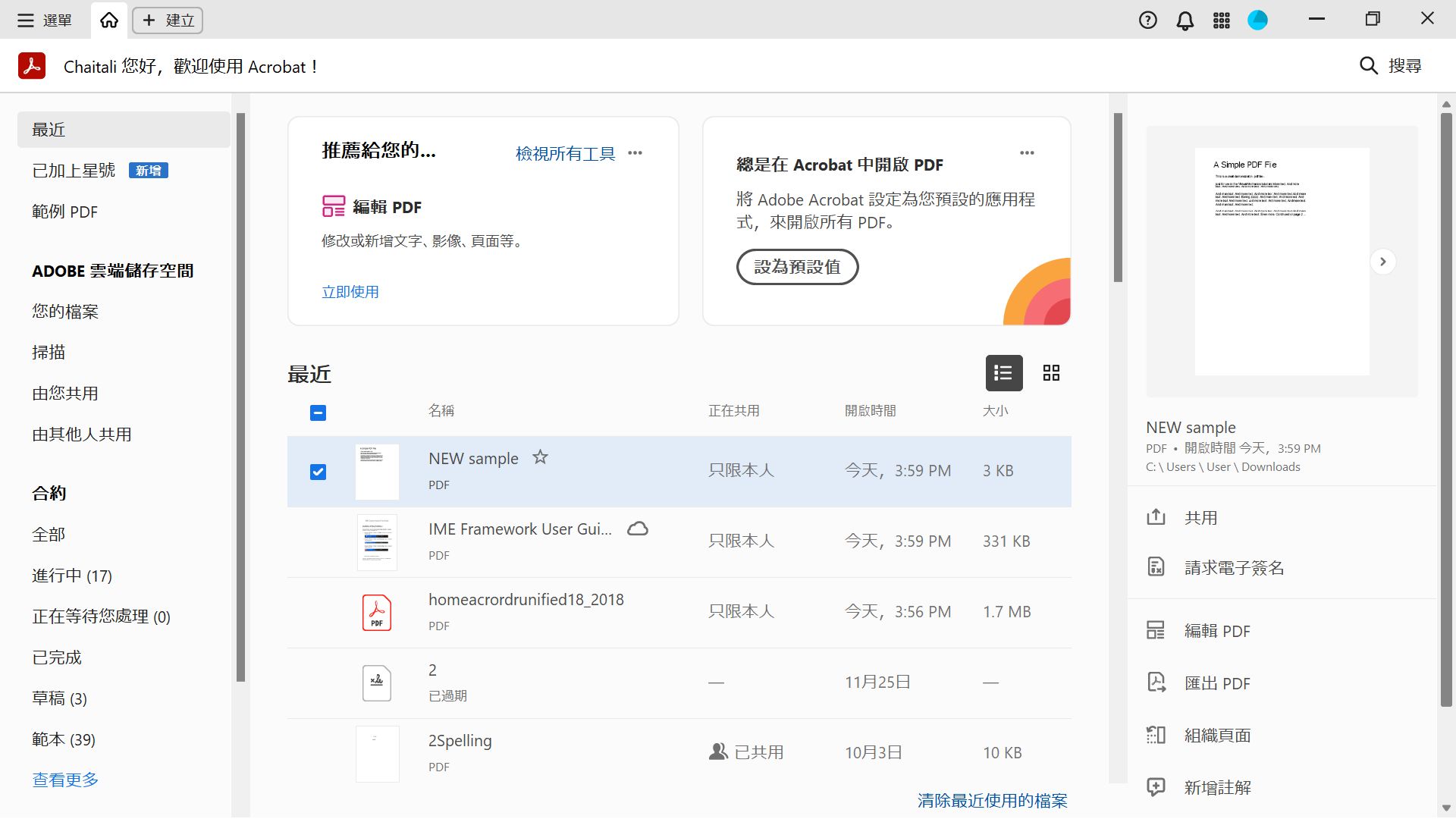Collapse the preview panel with the chevron arrow
Screen dimensions: 1456x819
click(1383, 261)
